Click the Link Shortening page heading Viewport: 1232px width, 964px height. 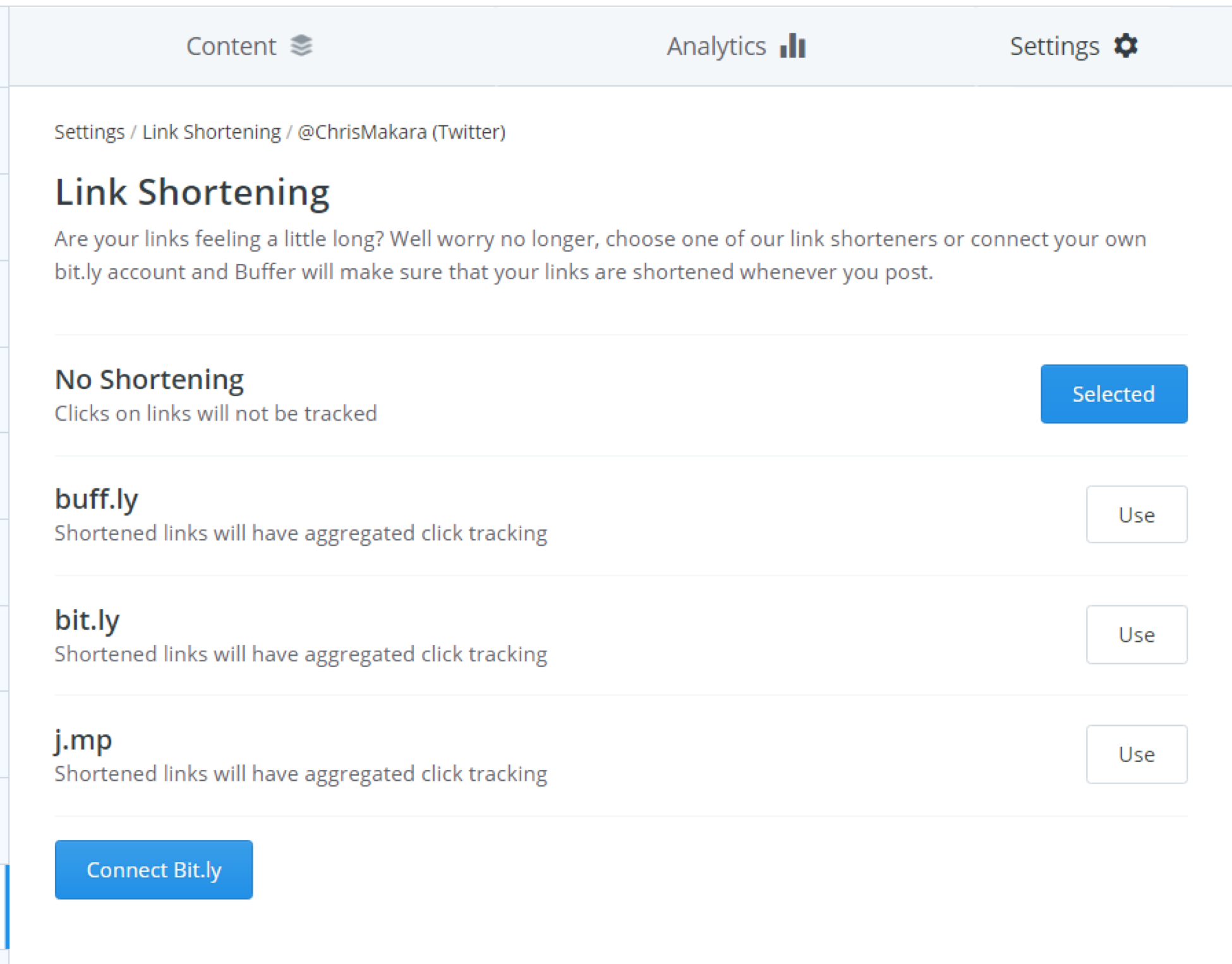click(192, 192)
